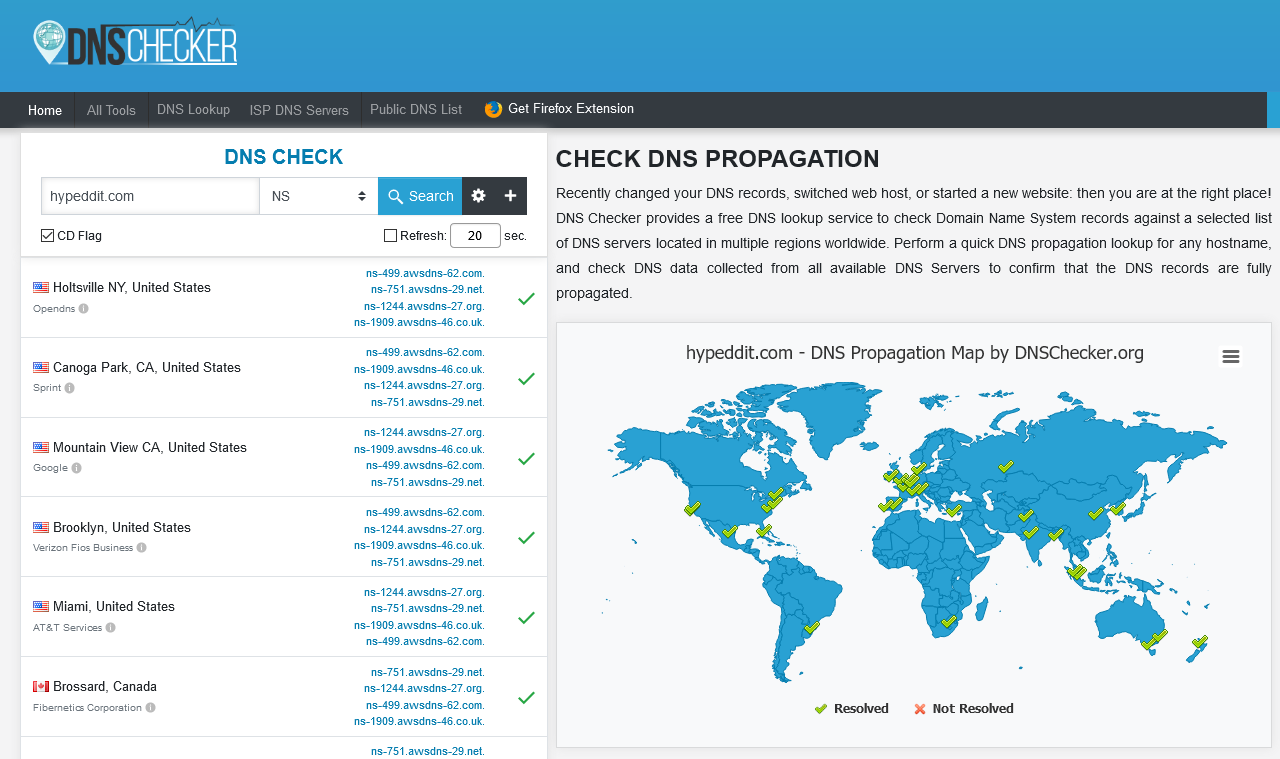Click the map marker over New Zealand
Image resolution: width=1280 pixels, height=759 pixels.
[x=1200, y=642]
